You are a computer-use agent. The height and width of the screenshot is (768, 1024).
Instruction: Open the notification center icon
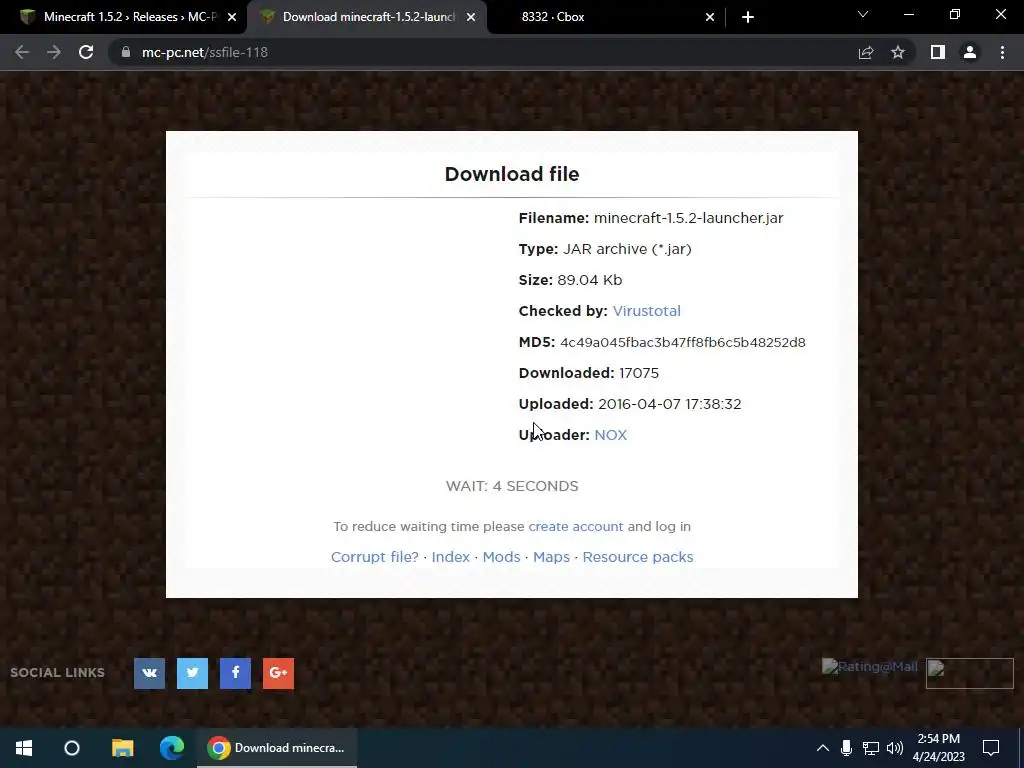(x=991, y=748)
